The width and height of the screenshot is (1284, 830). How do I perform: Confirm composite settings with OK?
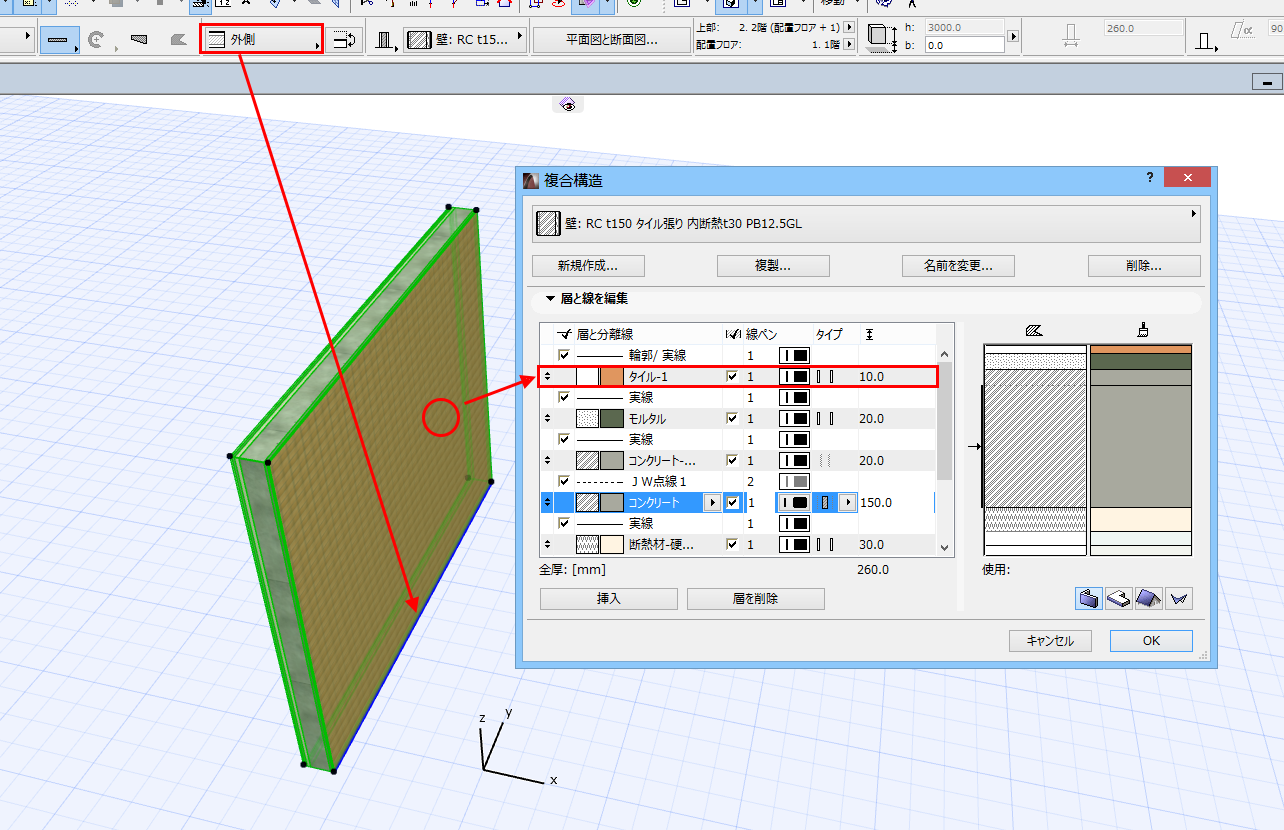1151,641
